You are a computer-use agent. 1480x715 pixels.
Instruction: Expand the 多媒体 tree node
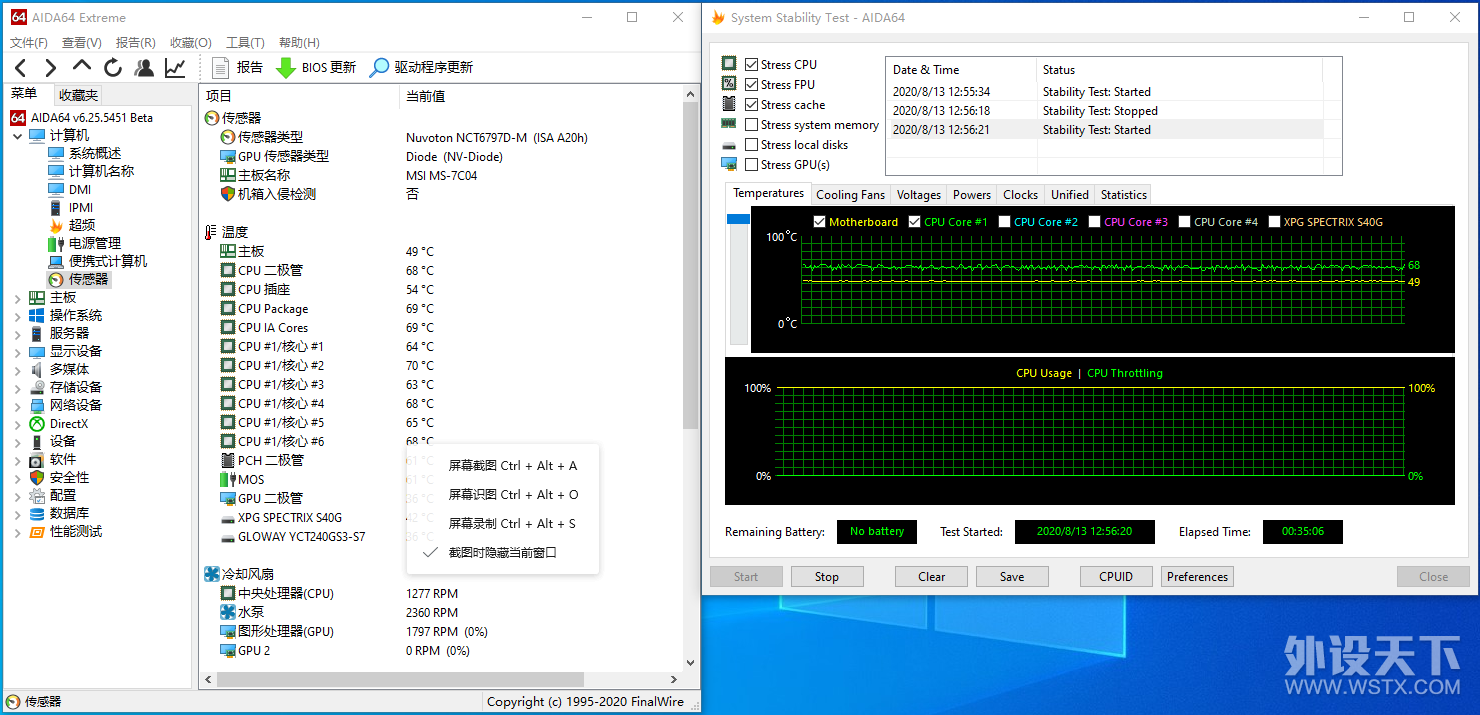(17, 369)
